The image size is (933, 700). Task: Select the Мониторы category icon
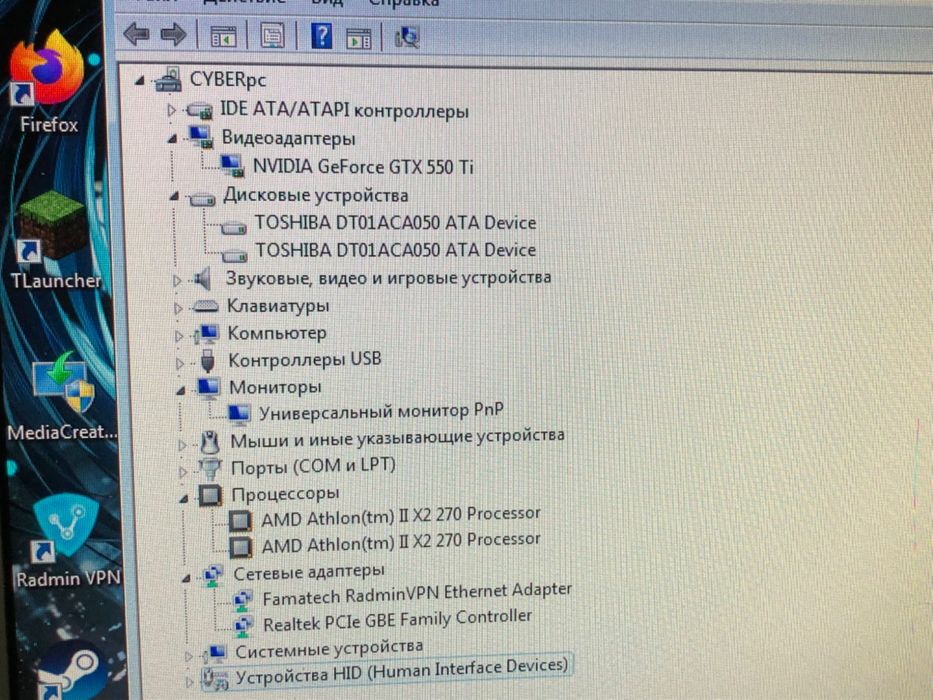(x=208, y=388)
